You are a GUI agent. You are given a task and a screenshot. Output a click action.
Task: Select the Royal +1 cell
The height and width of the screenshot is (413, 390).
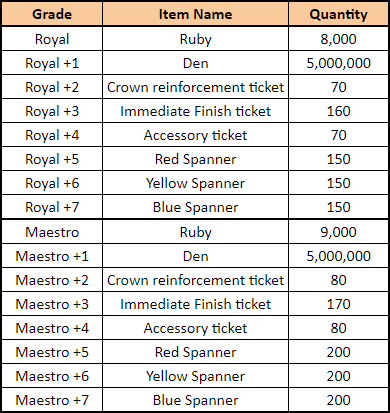point(52,63)
